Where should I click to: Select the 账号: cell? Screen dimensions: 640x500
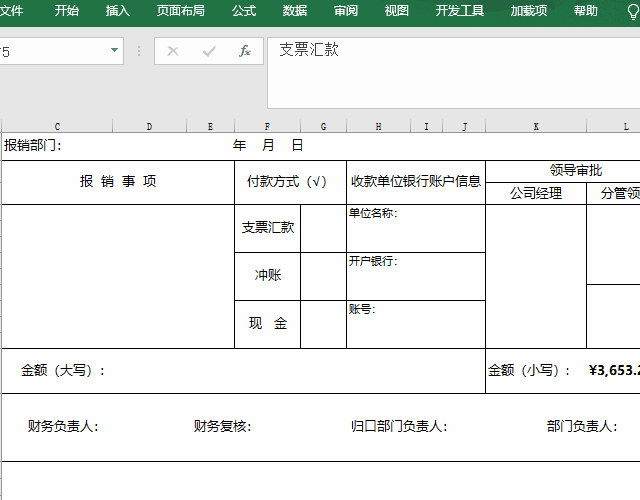point(416,324)
